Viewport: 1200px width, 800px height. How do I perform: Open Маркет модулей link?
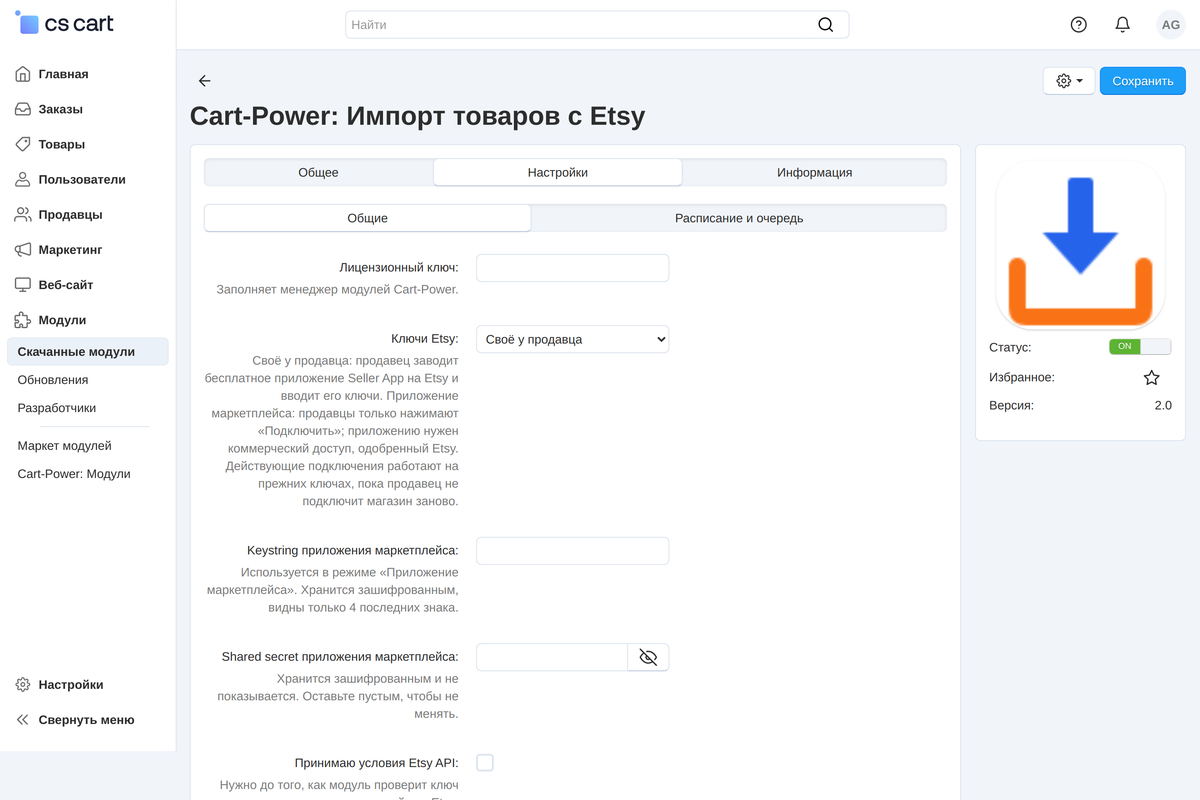[65, 446]
